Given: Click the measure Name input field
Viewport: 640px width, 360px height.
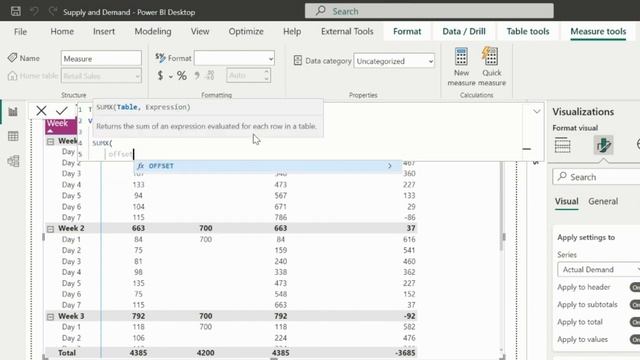Looking at the screenshot, I should tap(101, 58).
